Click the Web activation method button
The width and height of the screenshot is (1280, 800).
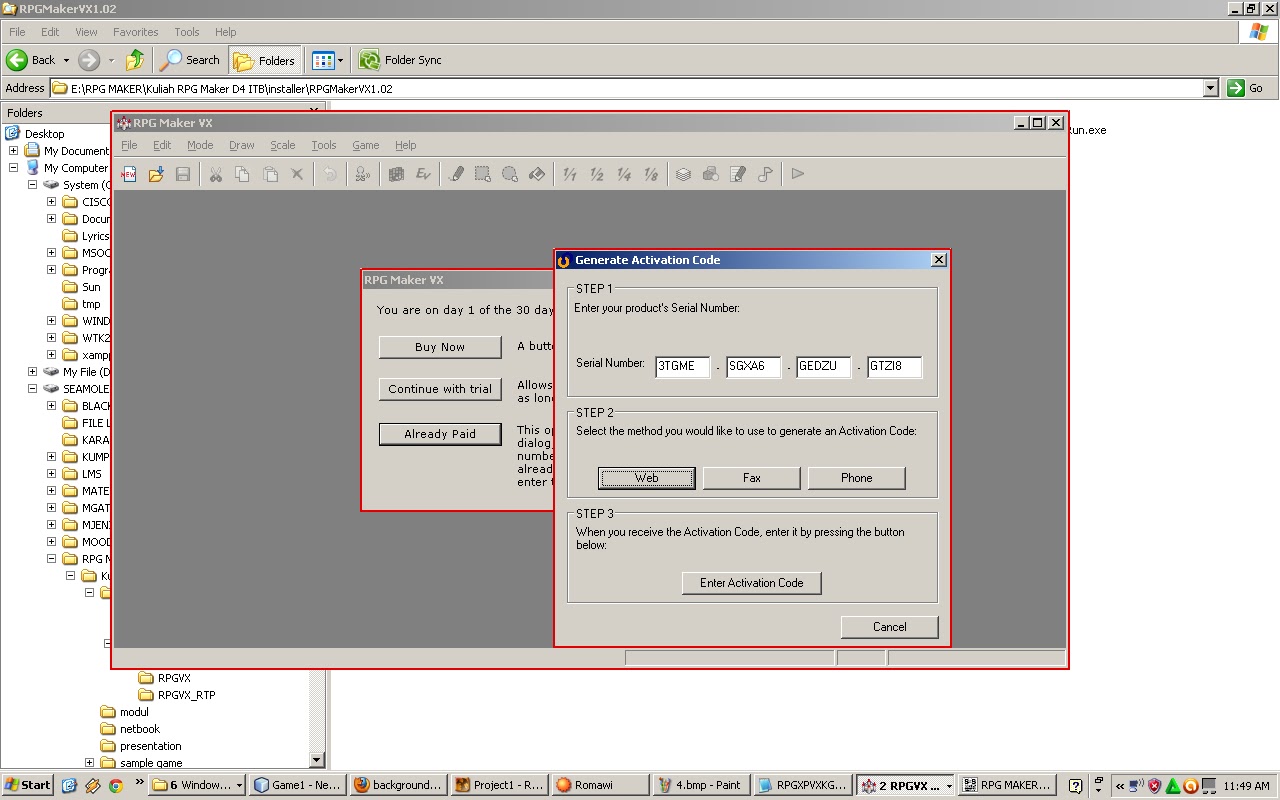(647, 478)
